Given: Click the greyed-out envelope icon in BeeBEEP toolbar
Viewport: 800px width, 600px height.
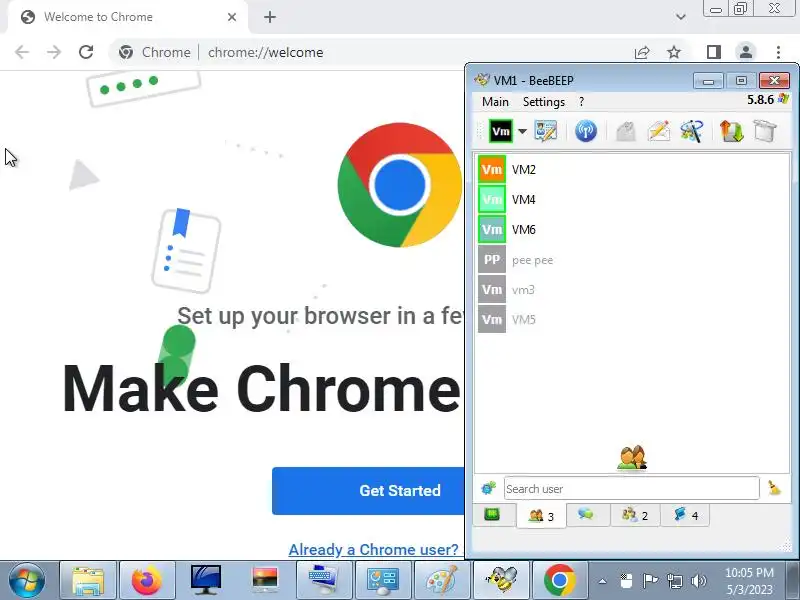Looking at the screenshot, I should [x=626, y=132].
